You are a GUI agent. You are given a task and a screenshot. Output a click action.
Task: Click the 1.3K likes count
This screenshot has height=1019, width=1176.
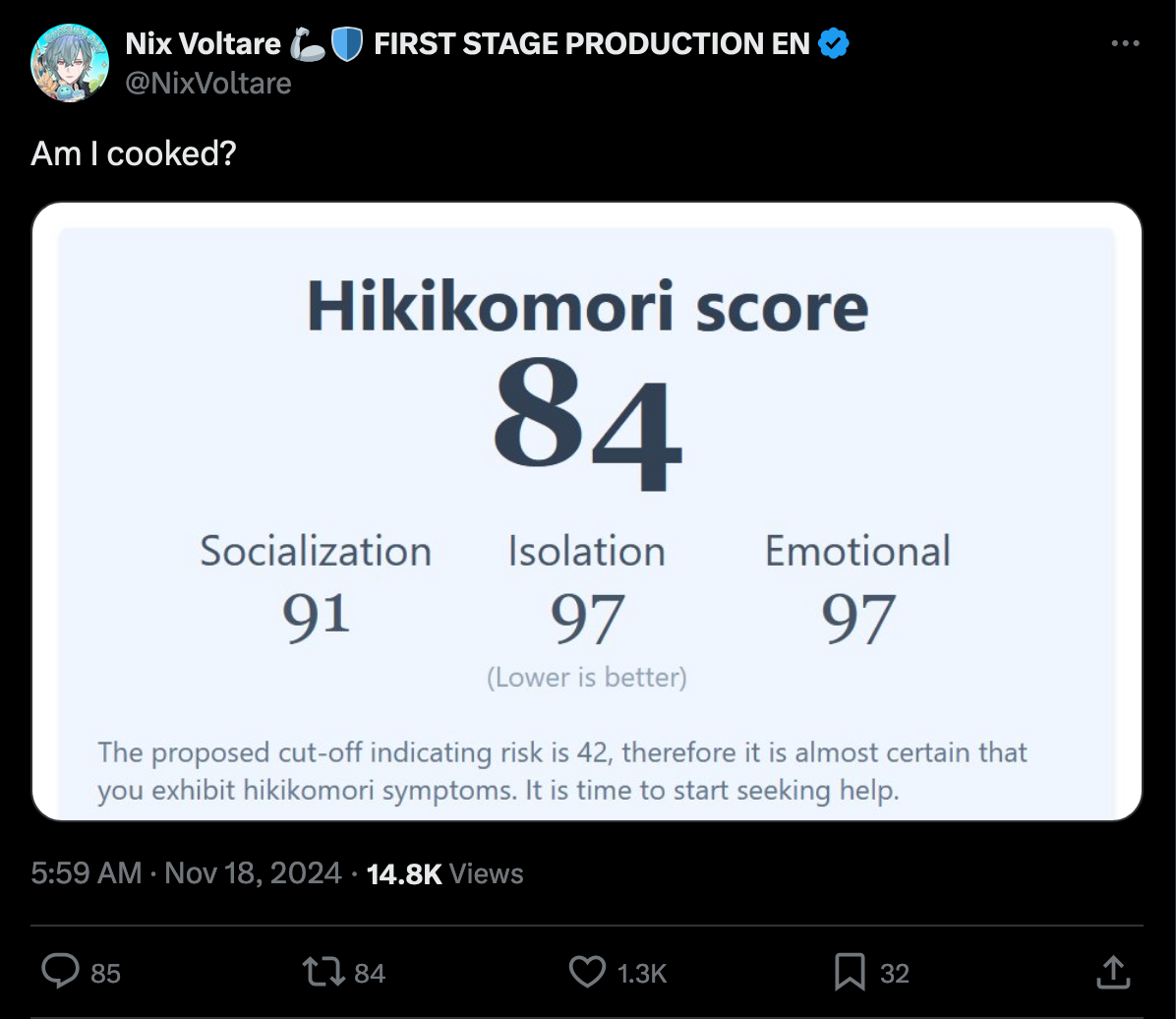click(641, 973)
